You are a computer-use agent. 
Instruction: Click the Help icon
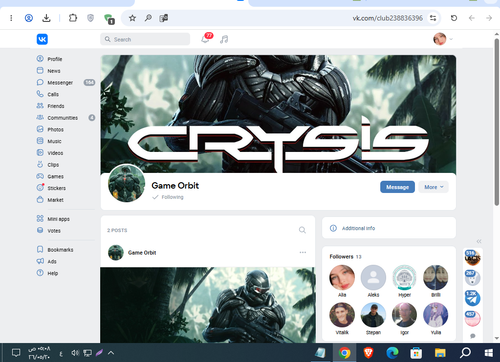click(40, 273)
